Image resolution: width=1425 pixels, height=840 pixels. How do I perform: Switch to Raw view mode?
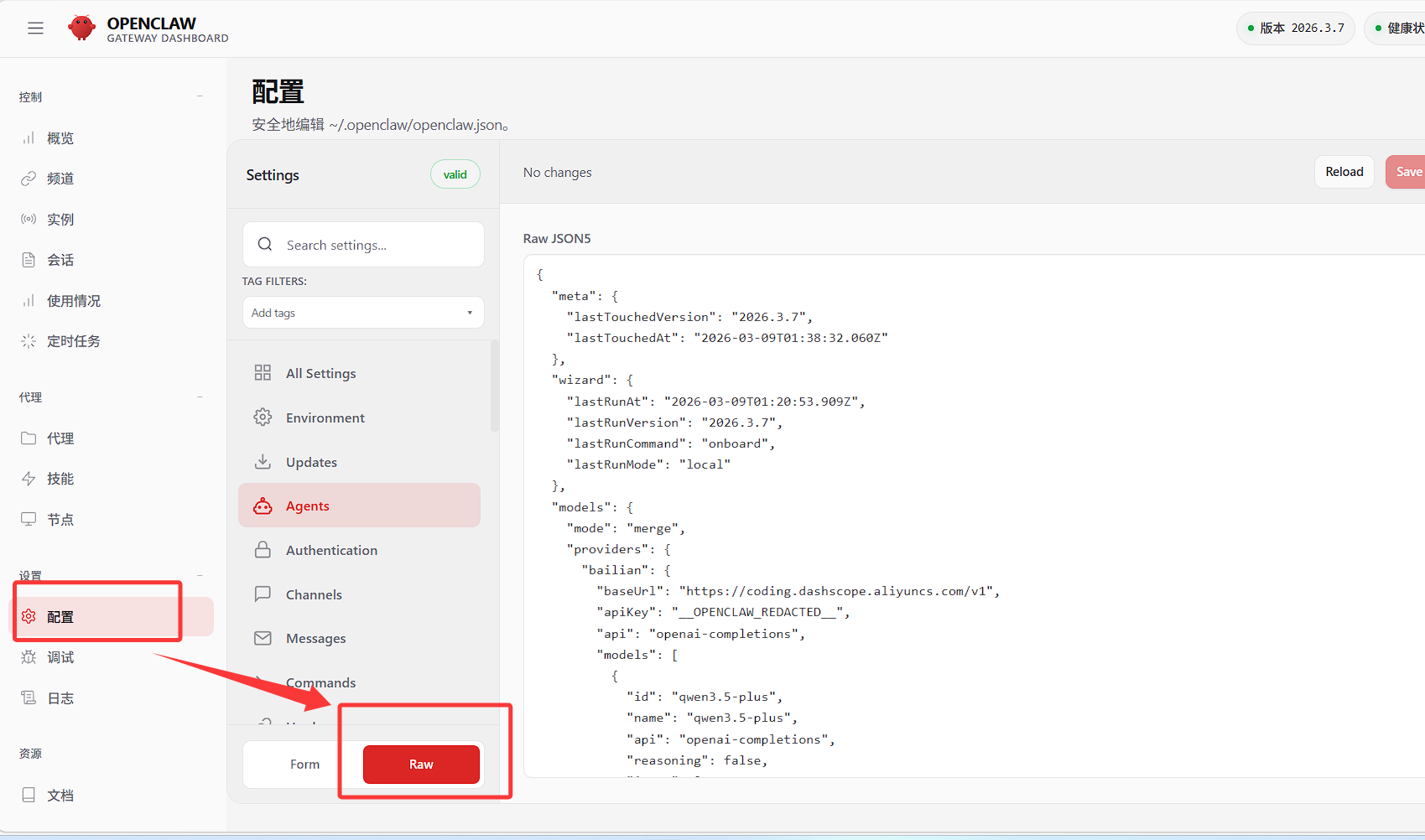pyautogui.click(x=421, y=765)
